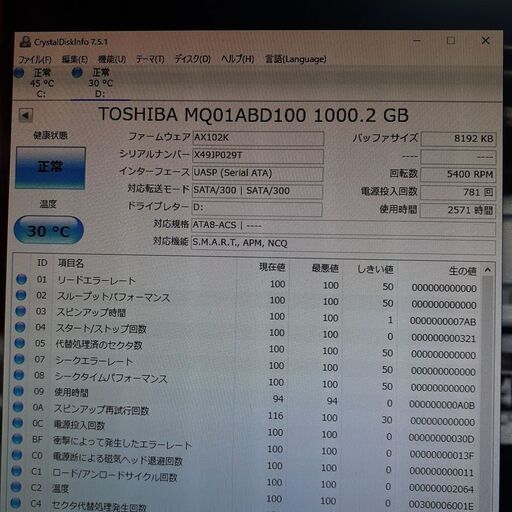
Task: Click status icon of row 07 シークエラーレート
Action: pos(19,359)
